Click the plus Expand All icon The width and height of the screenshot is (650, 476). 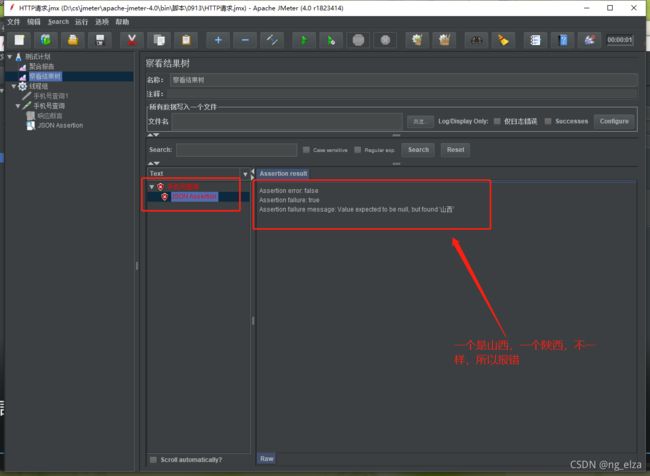click(218, 40)
